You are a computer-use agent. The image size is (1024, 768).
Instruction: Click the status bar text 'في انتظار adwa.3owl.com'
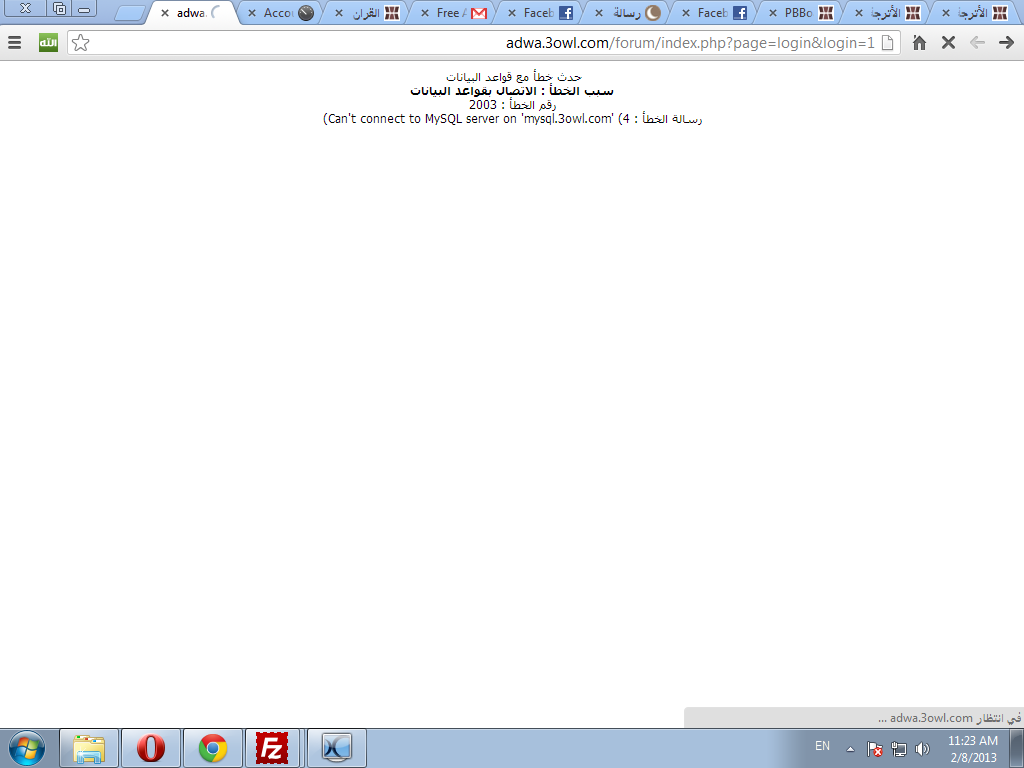[950, 718]
